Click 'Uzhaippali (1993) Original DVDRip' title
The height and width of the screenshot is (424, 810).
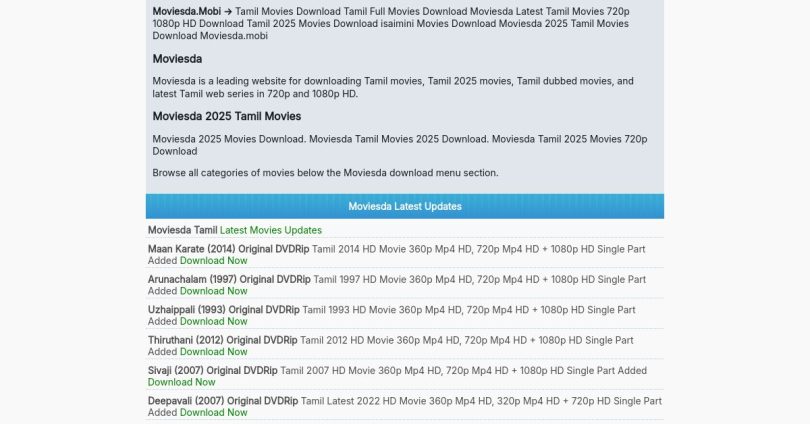(224, 310)
